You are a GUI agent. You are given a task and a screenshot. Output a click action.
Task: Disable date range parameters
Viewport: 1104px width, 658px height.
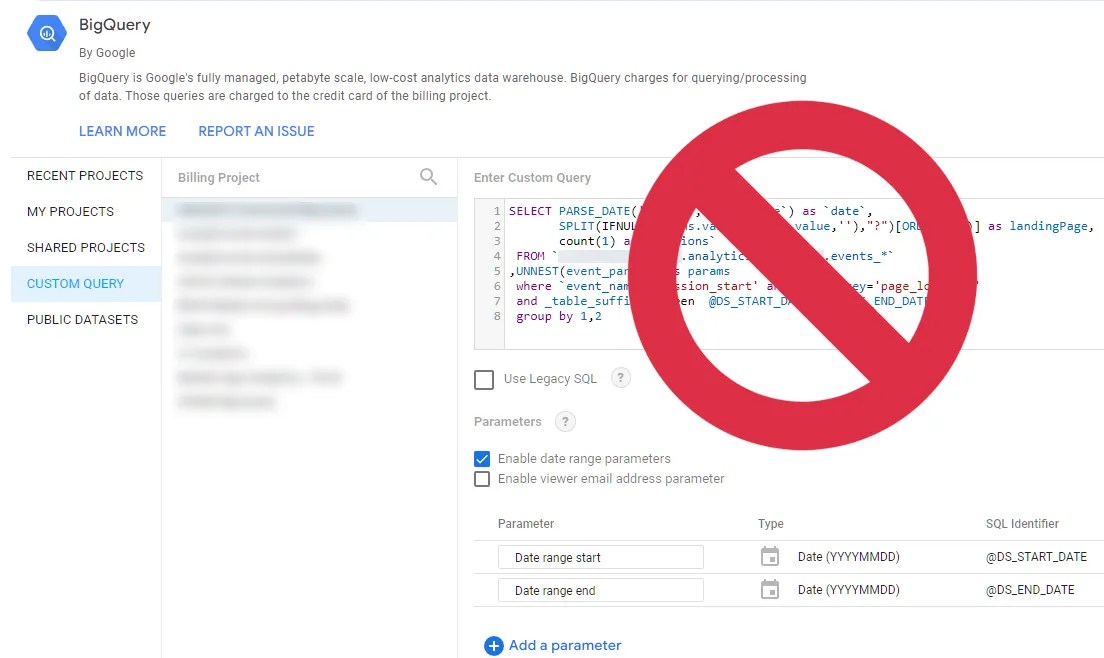(483, 458)
